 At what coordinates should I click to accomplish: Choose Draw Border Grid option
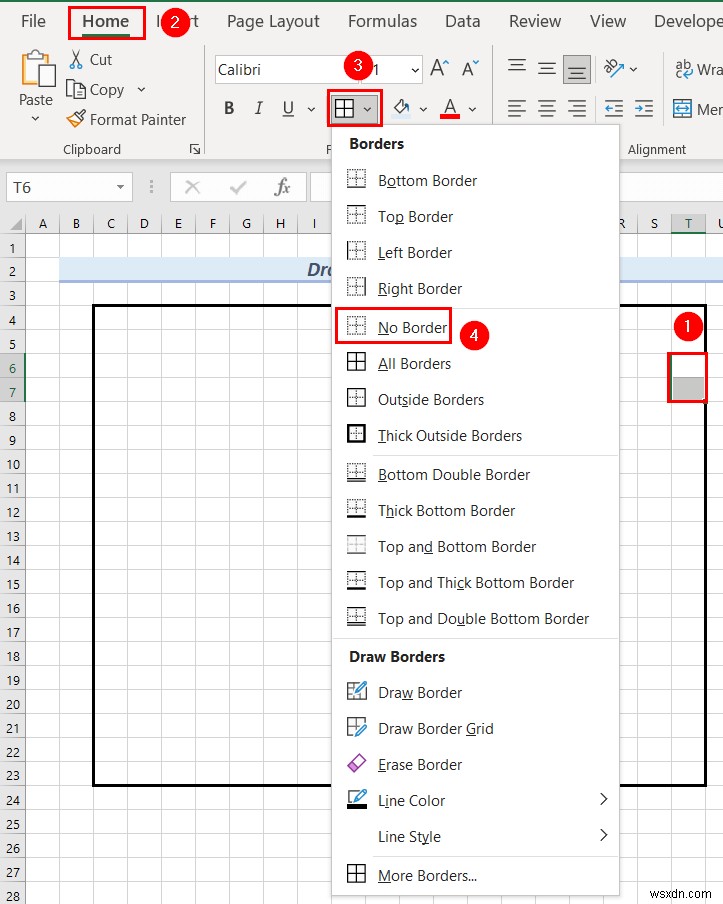coord(475,729)
